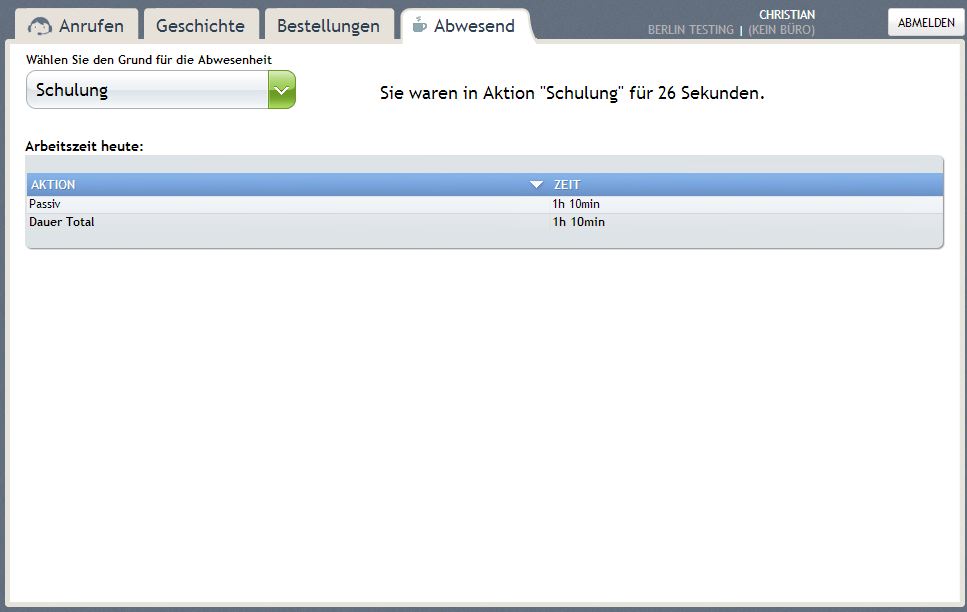This screenshot has height=612, width=967.
Task: Click the Arbeitszeit heute heading
Action: (84, 147)
